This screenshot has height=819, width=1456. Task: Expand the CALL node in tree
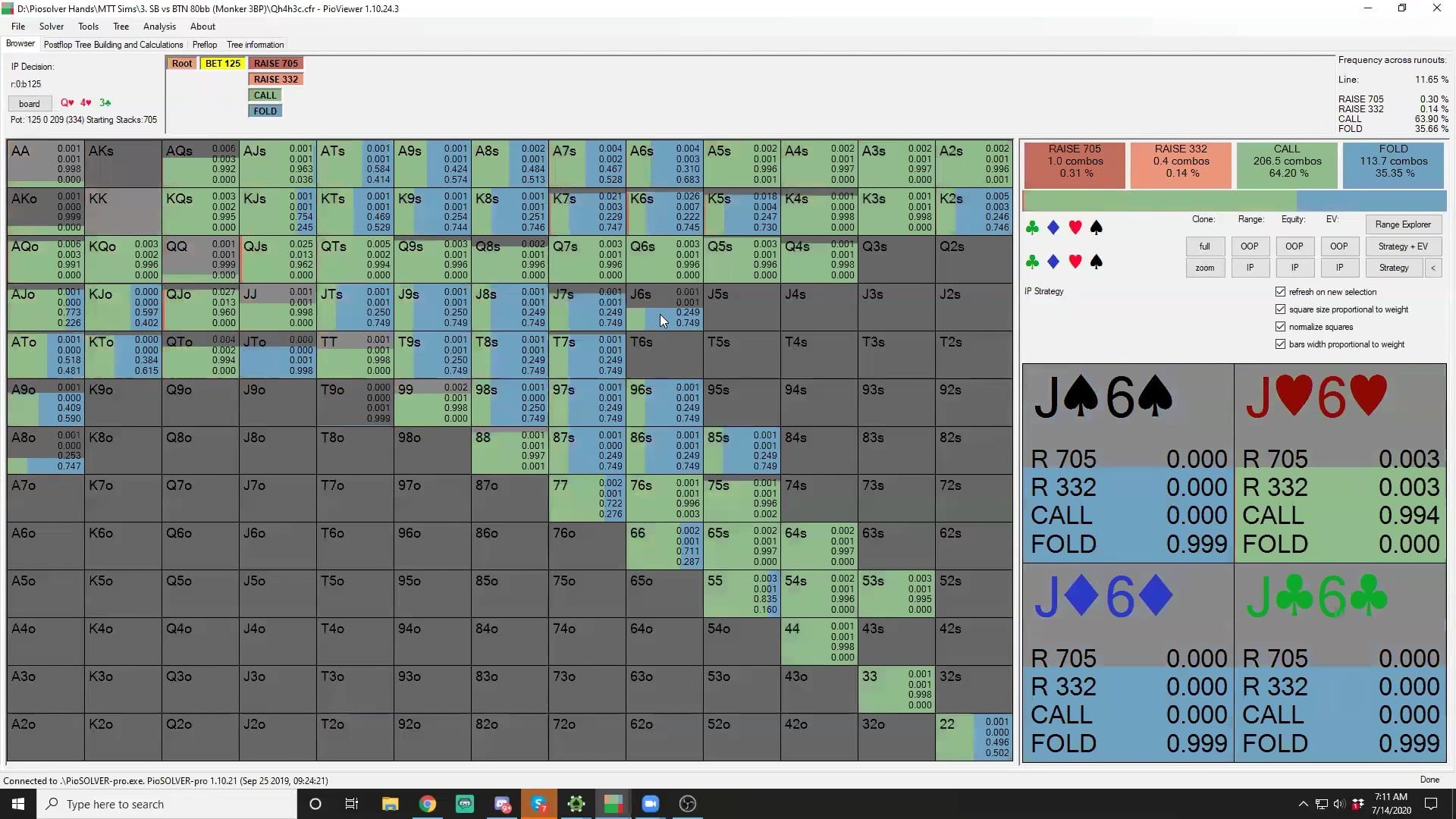tap(265, 95)
